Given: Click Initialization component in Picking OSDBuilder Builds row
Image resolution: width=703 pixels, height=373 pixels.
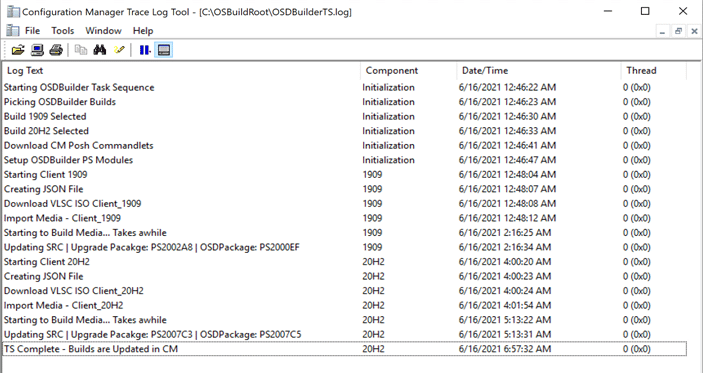Looking at the screenshot, I should click(388, 102).
